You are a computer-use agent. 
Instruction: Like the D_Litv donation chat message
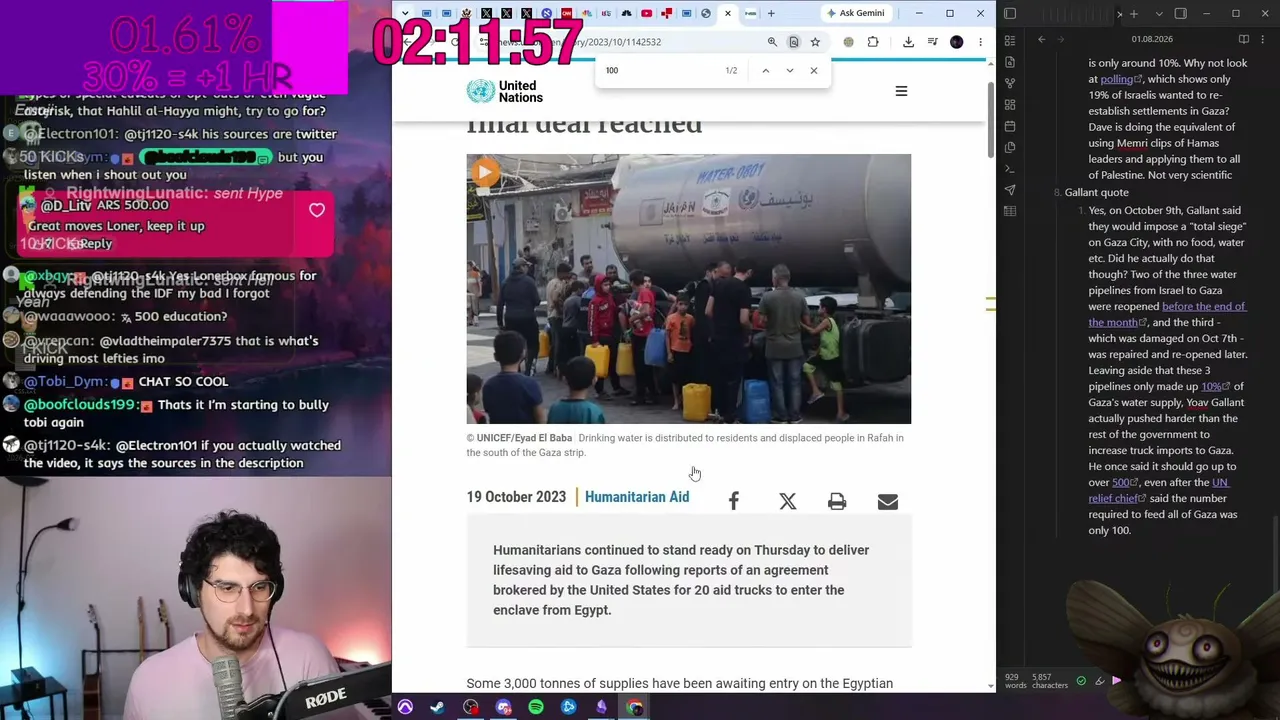[x=317, y=210]
